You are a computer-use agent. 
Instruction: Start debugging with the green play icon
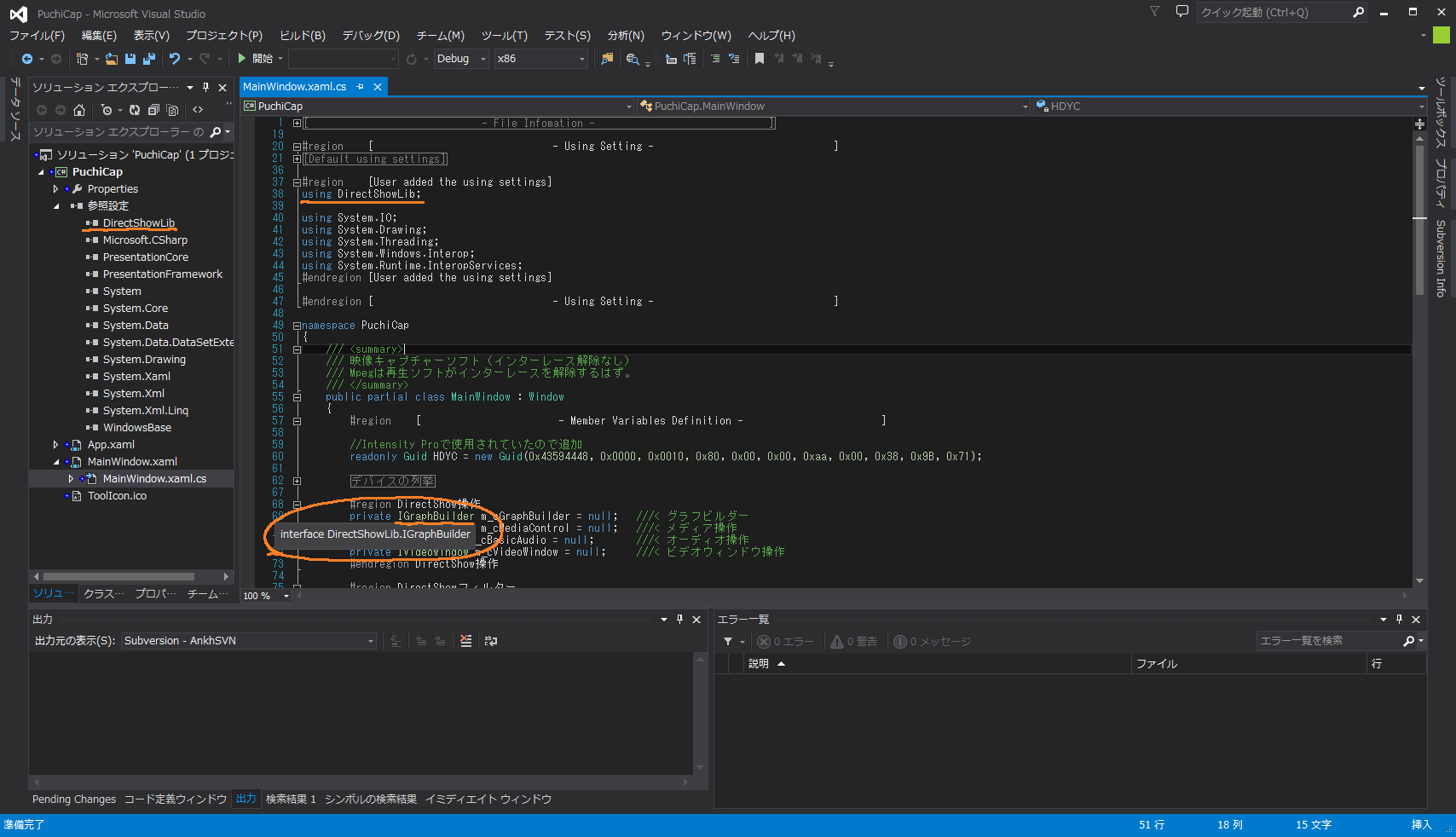(242, 59)
